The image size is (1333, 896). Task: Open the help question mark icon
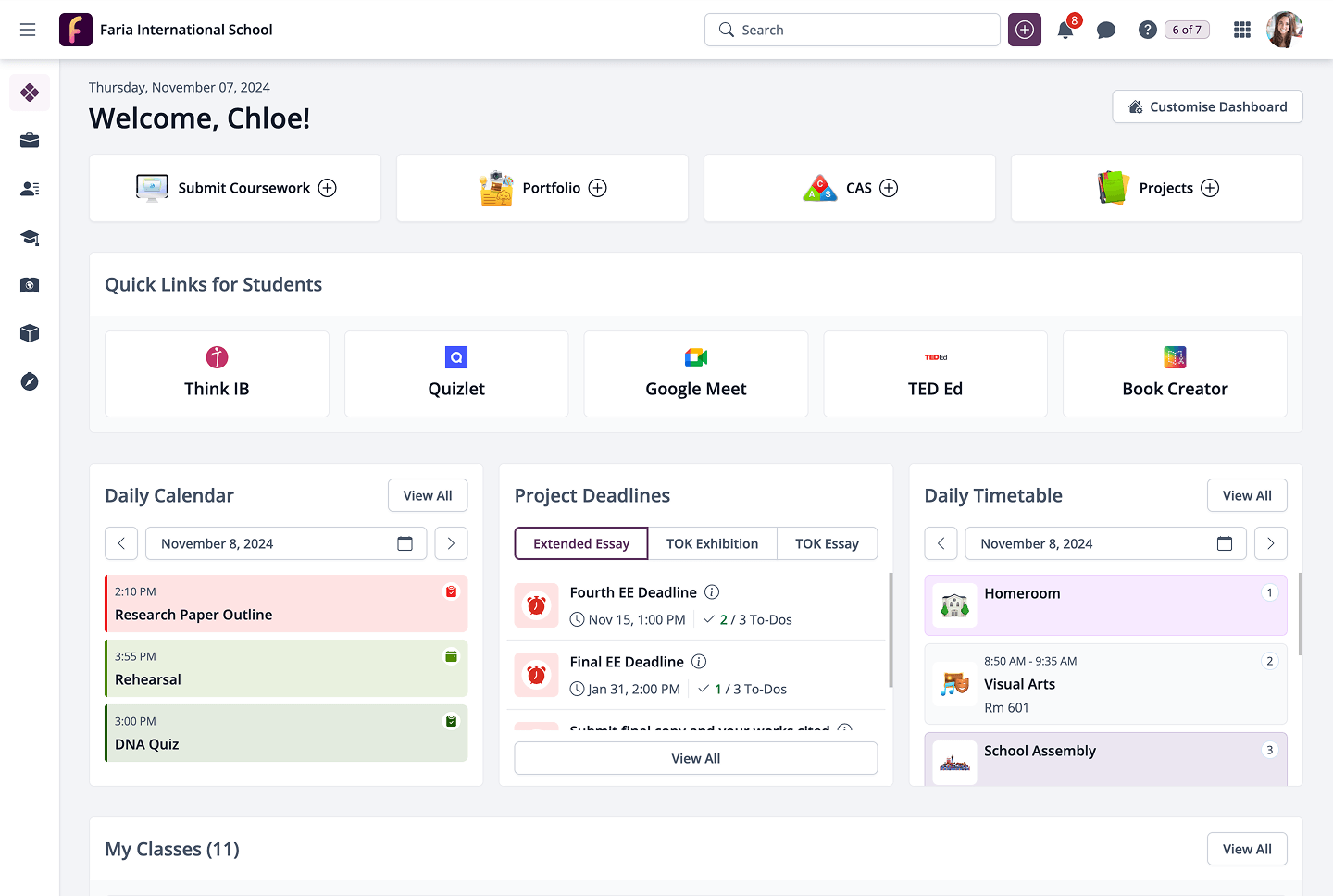(x=1147, y=30)
